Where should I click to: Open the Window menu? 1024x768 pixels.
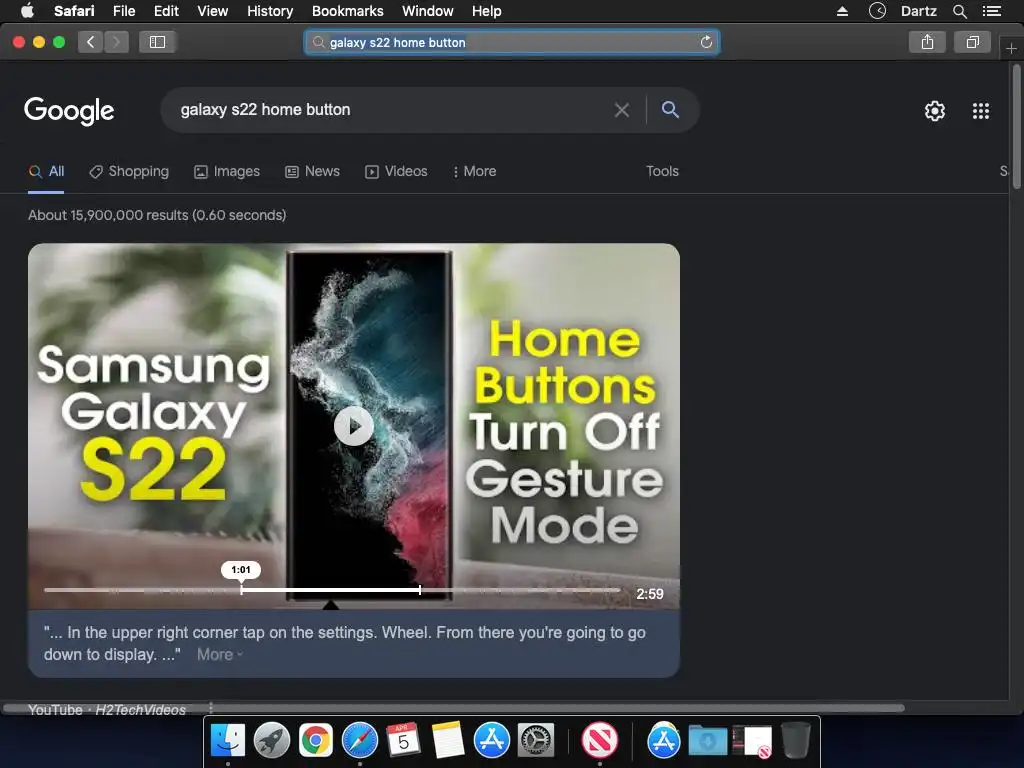(428, 11)
